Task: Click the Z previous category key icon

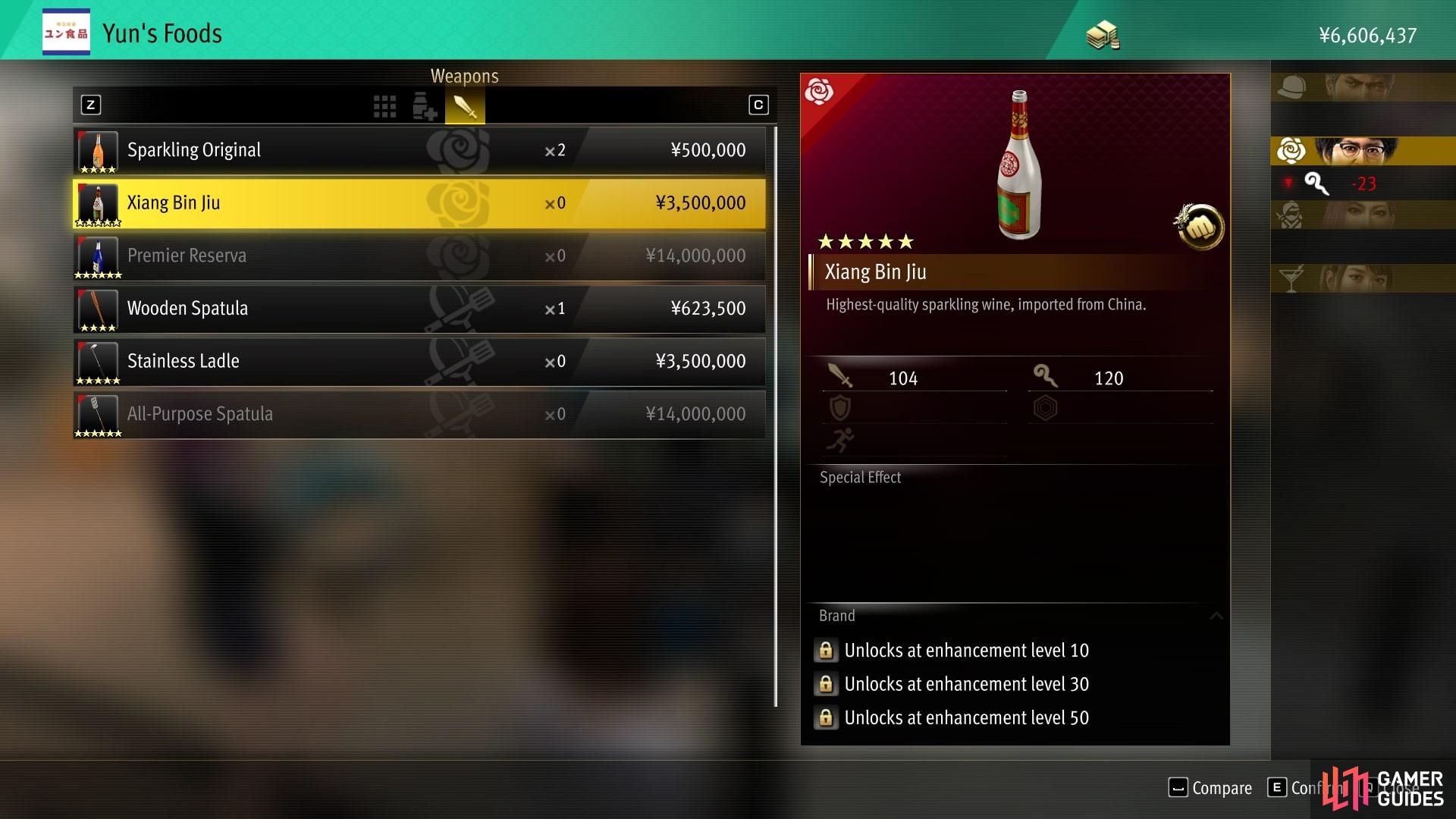Action: pos(91,105)
